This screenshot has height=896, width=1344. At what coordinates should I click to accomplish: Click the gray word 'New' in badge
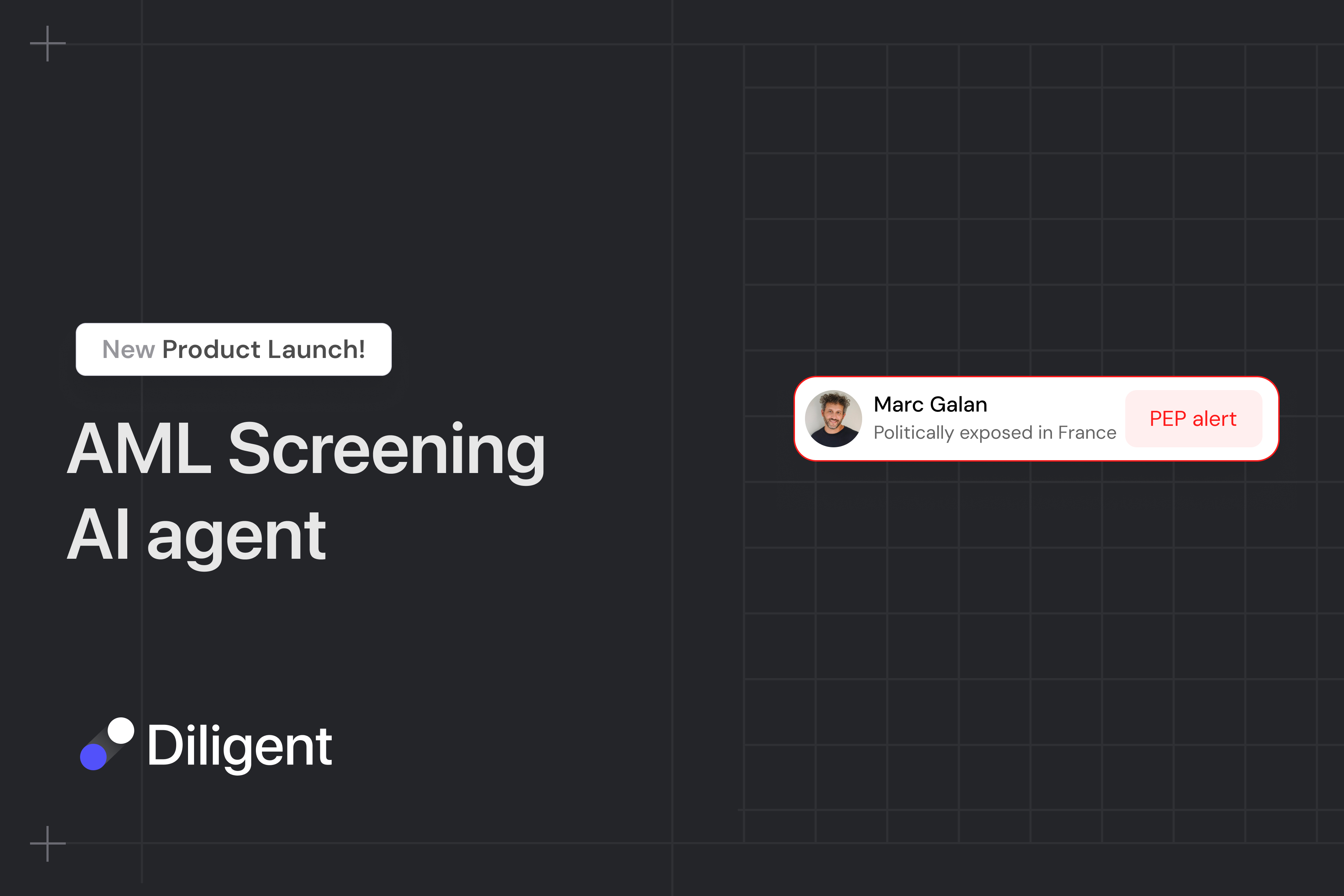[x=129, y=350]
